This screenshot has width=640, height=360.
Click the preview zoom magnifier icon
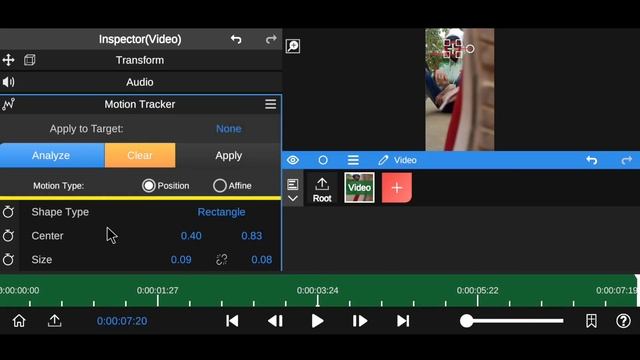pyautogui.click(x=293, y=46)
